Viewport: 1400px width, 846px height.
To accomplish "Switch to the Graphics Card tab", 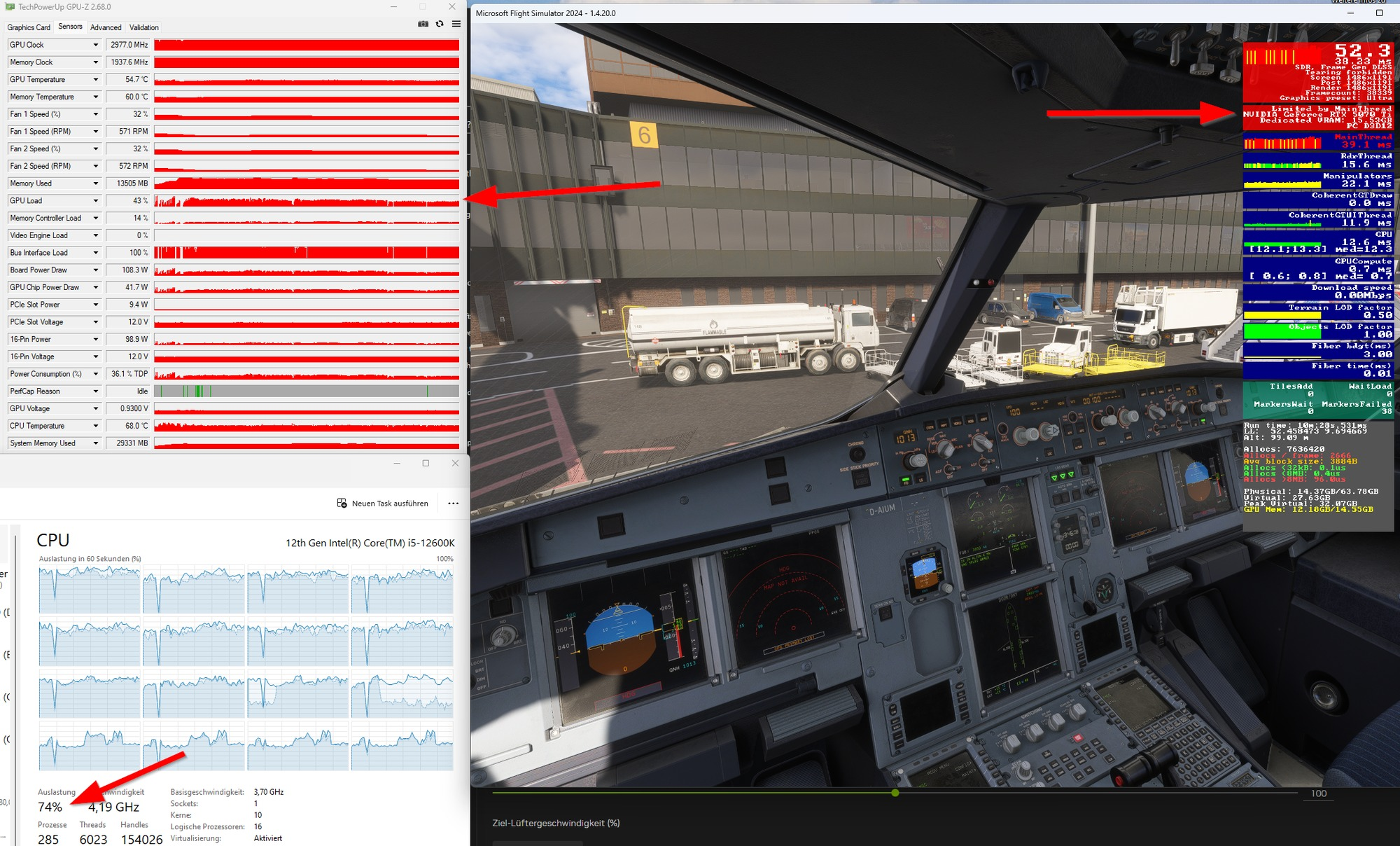I will (29, 27).
